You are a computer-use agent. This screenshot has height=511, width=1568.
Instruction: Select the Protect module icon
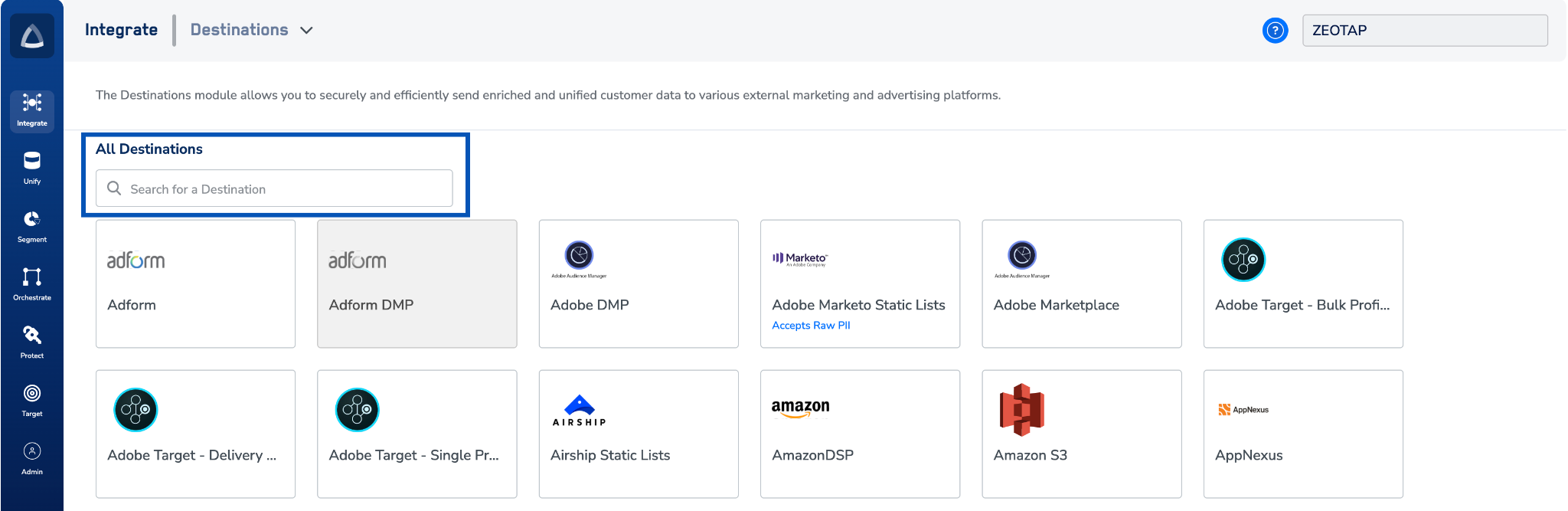point(32,342)
